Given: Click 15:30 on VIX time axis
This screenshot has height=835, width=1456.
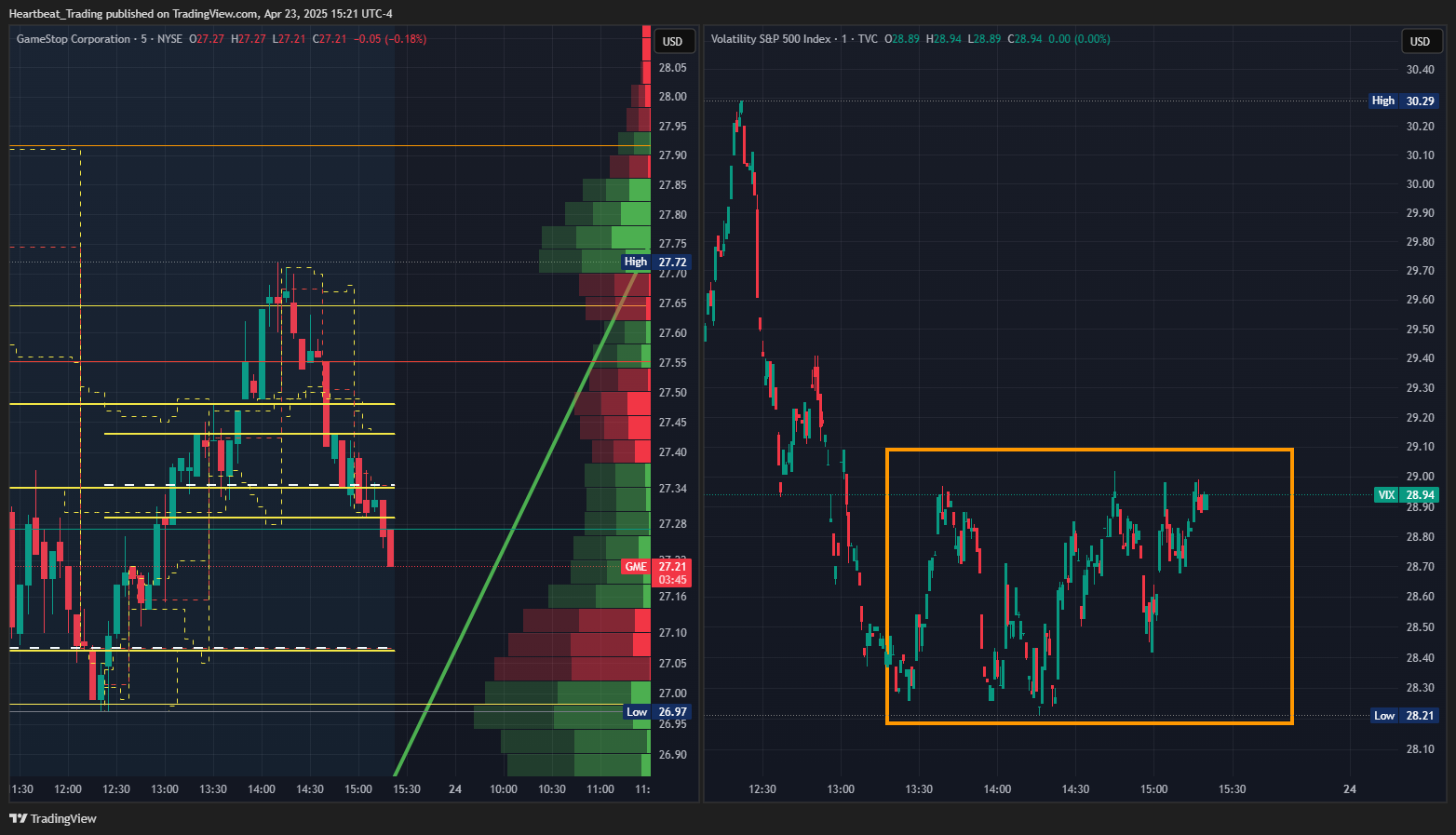Looking at the screenshot, I should [1232, 789].
